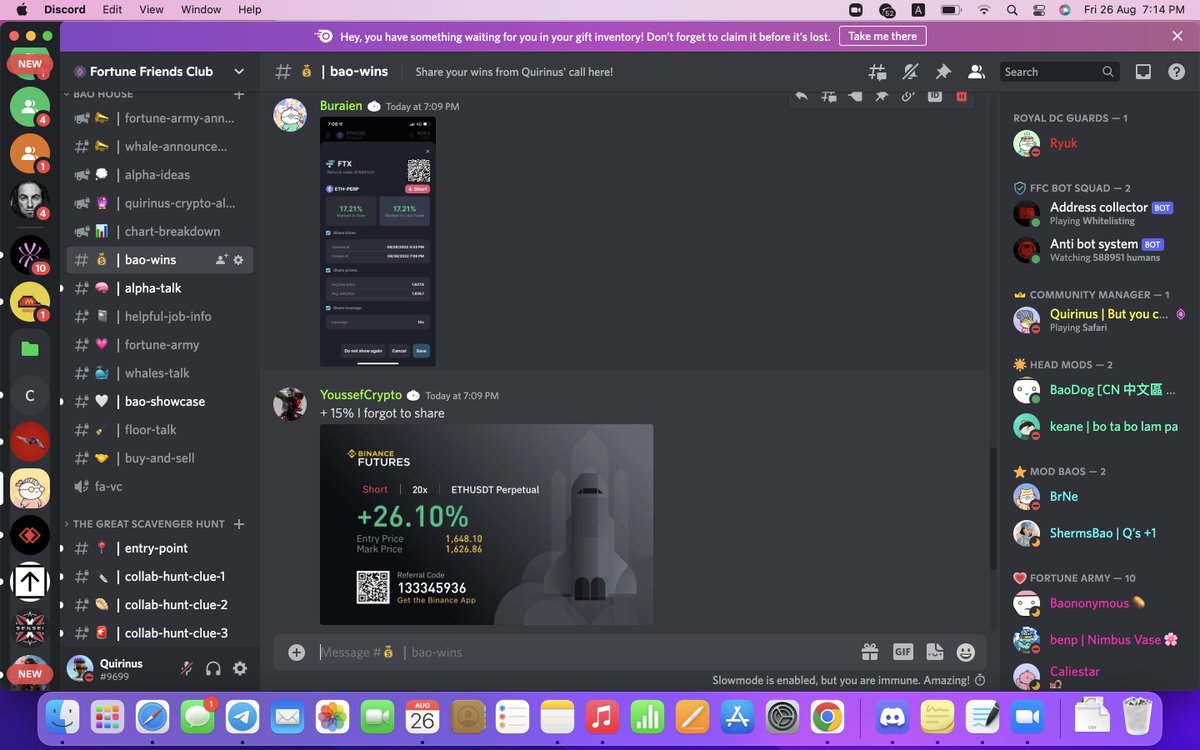Open Spotlight search in menu bar
The width and height of the screenshot is (1200, 750).
click(1012, 10)
